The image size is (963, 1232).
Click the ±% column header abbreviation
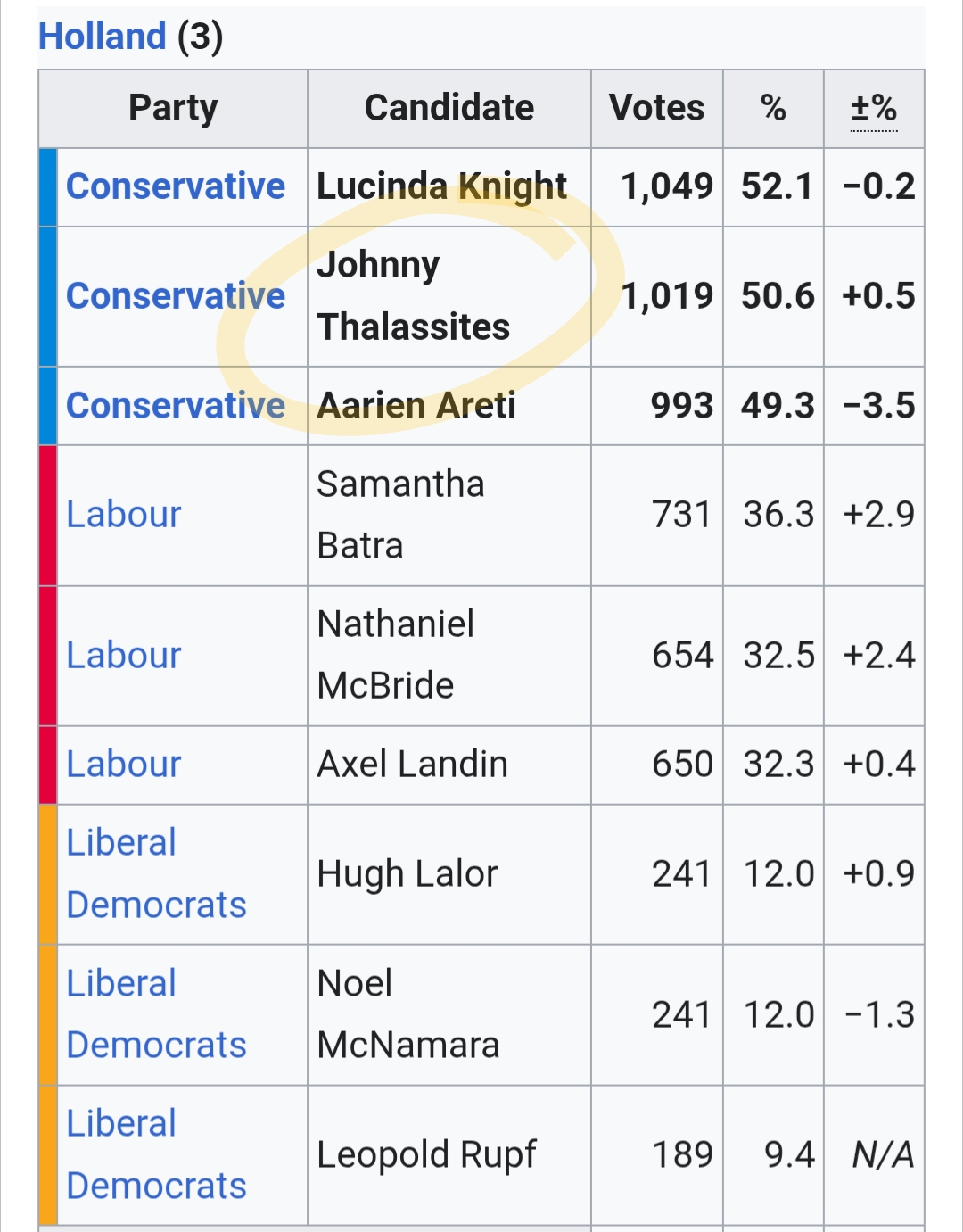pos(874,109)
